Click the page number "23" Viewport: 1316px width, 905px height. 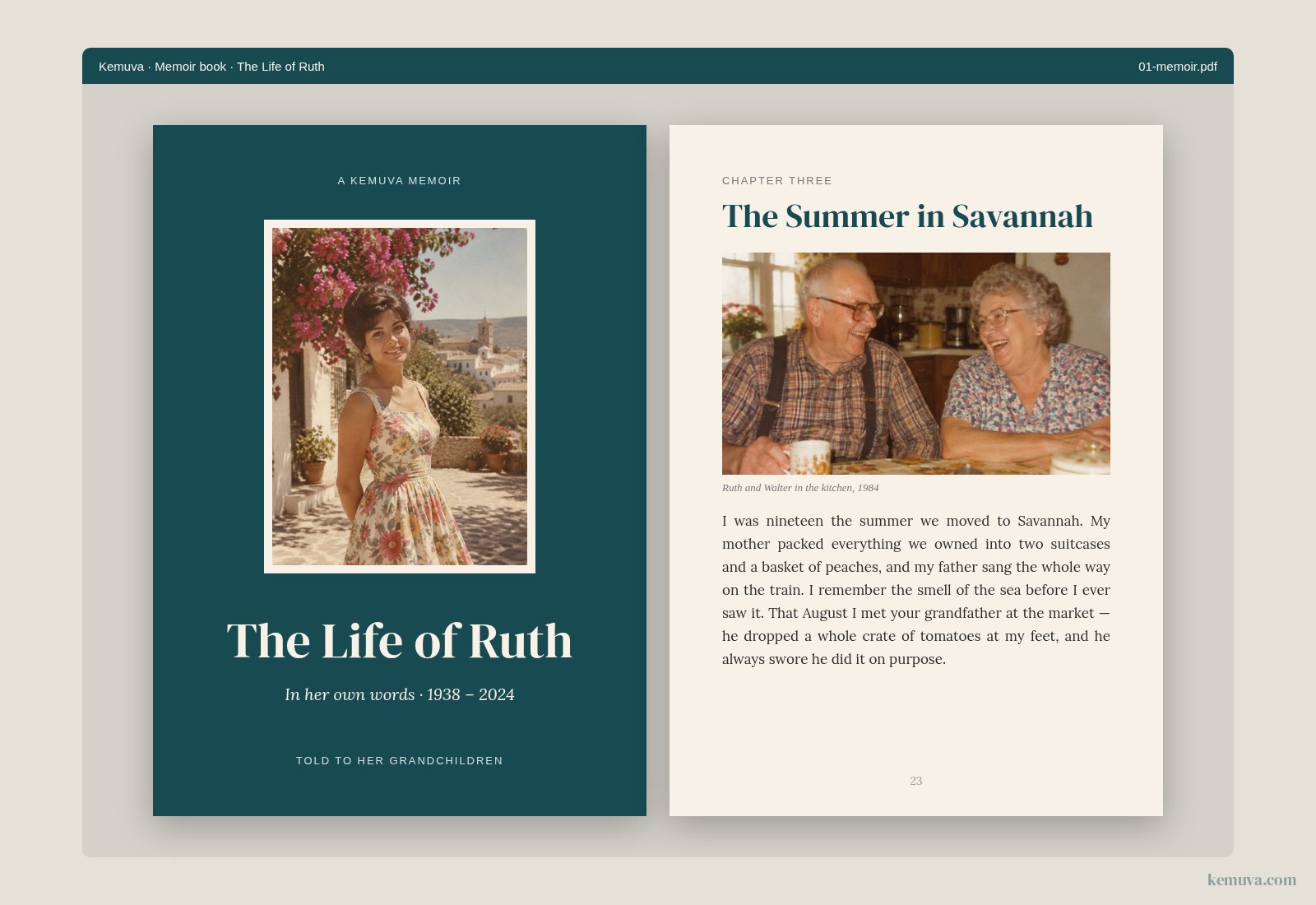916,781
